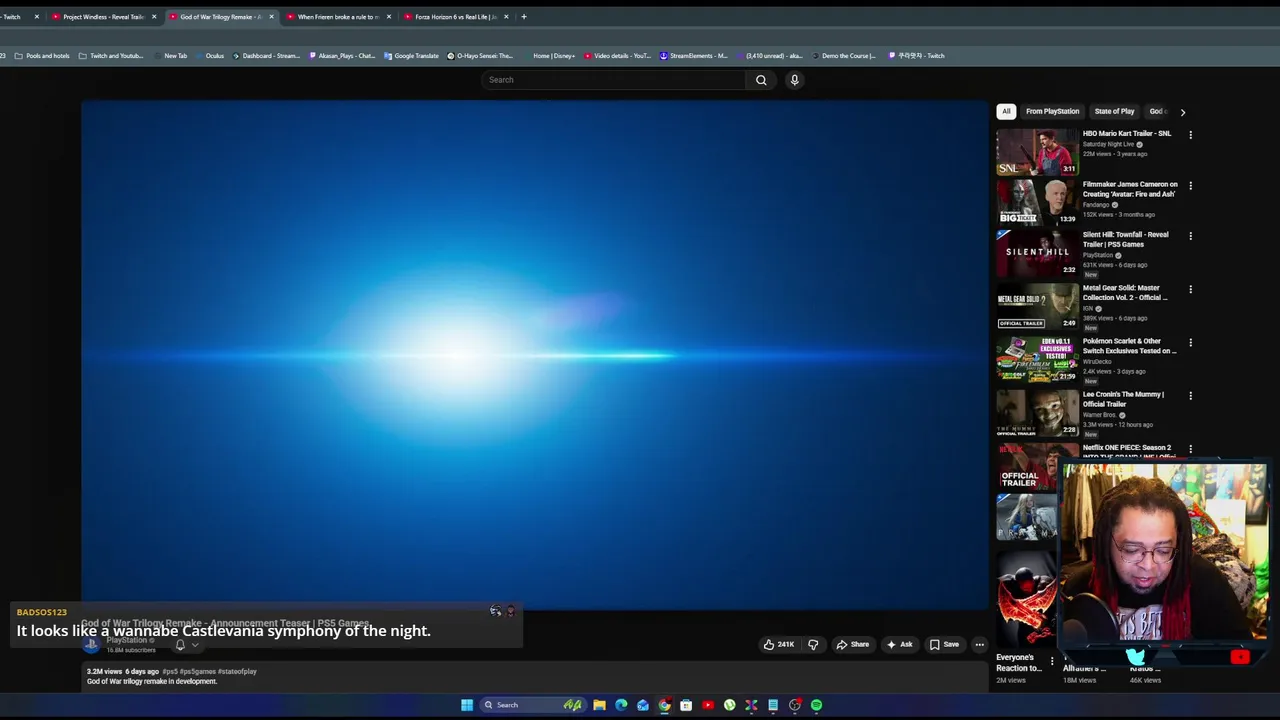Open YouTube app from the taskbar
The width and height of the screenshot is (1280, 720).
708,705
